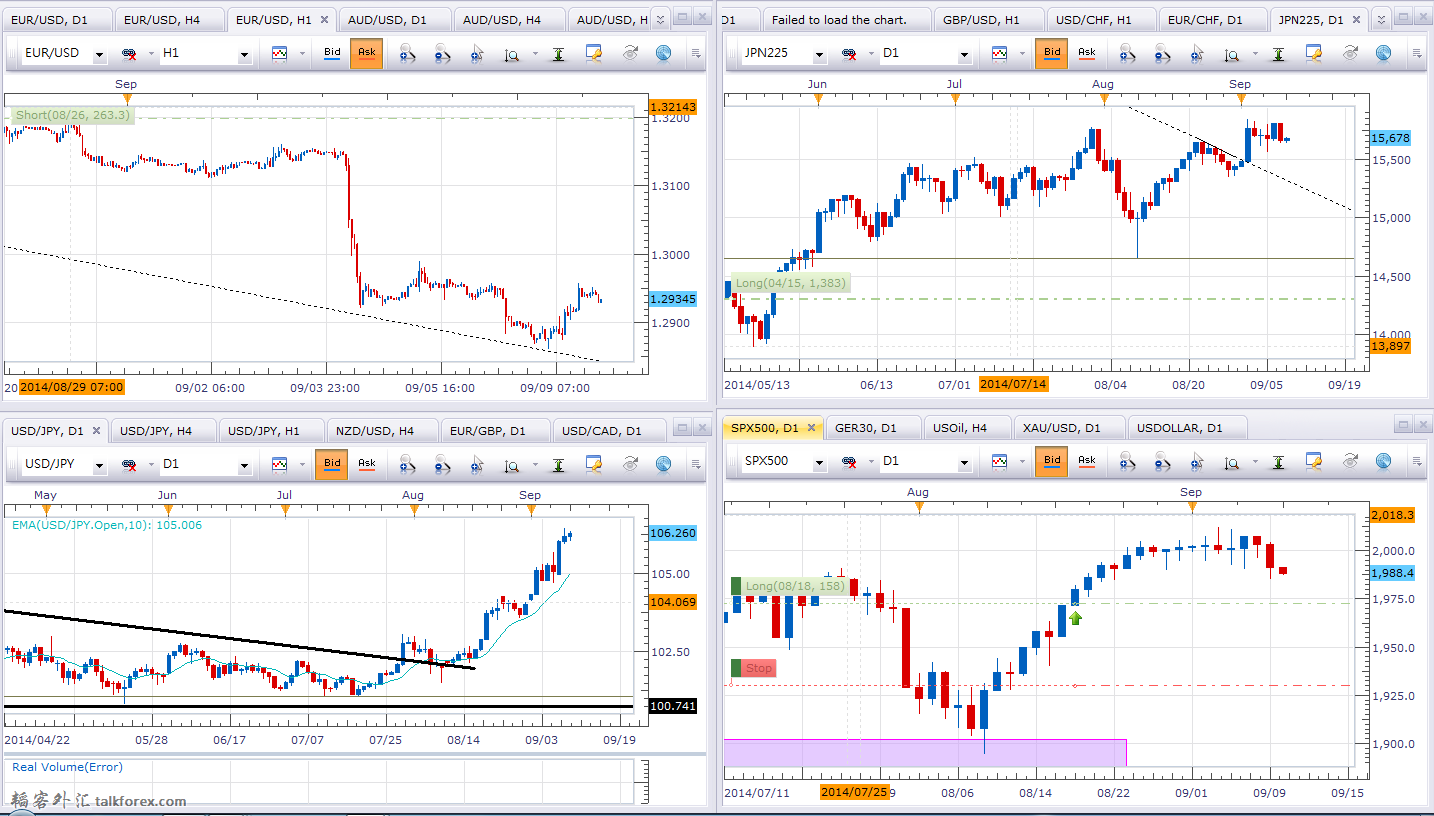The width and height of the screenshot is (1434, 816).
Task: Open USD/JPY symbol dropdown
Action: pyautogui.click(x=99, y=465)
